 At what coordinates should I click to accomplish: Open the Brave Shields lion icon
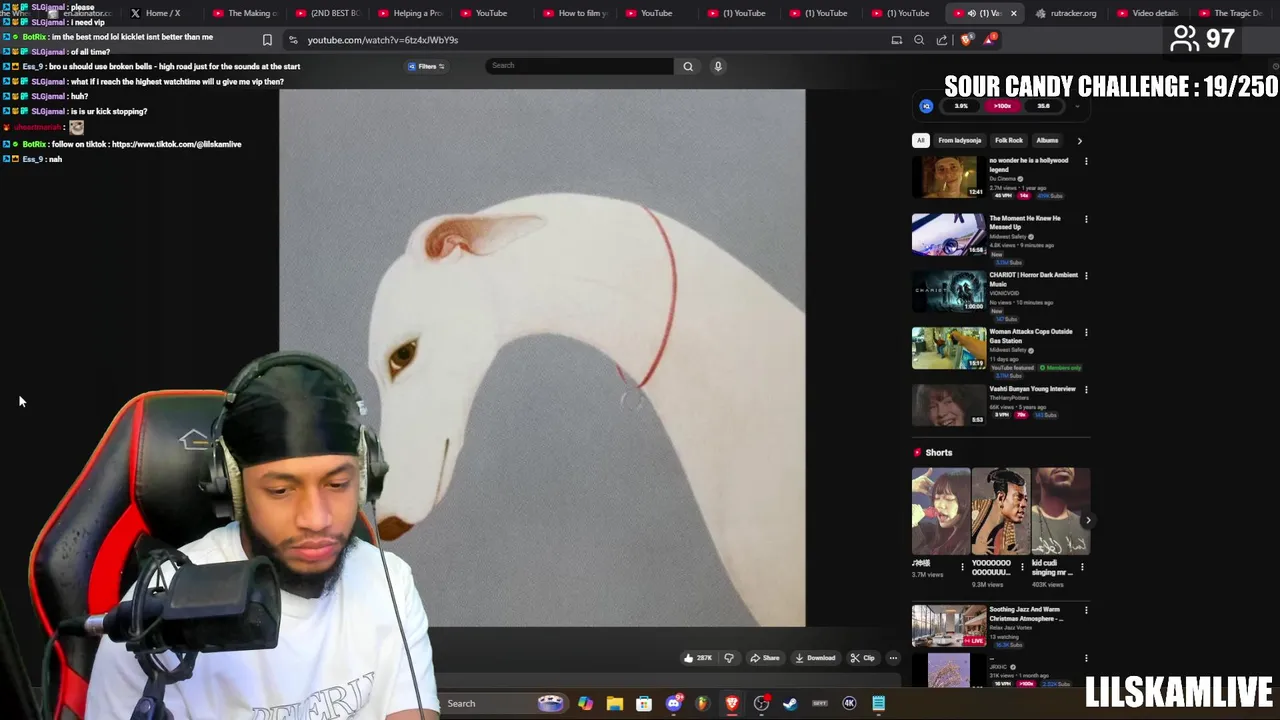click(x=966, y=40)
